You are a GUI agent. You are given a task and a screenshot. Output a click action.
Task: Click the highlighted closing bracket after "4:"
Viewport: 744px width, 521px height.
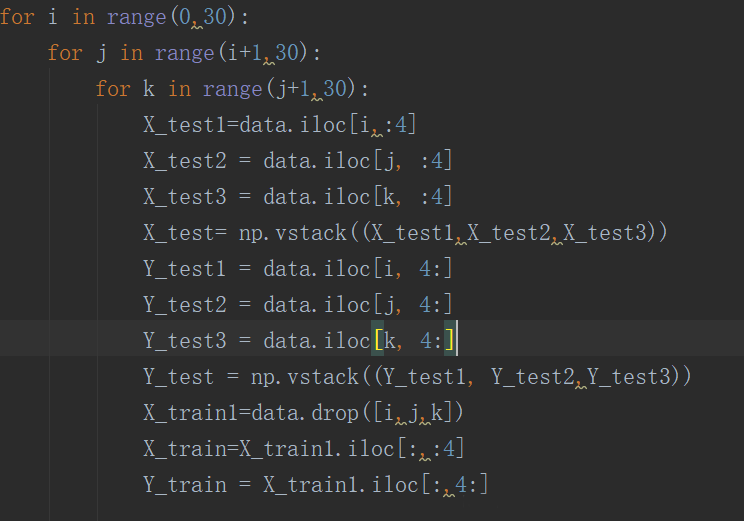click(x=450, y=341)
